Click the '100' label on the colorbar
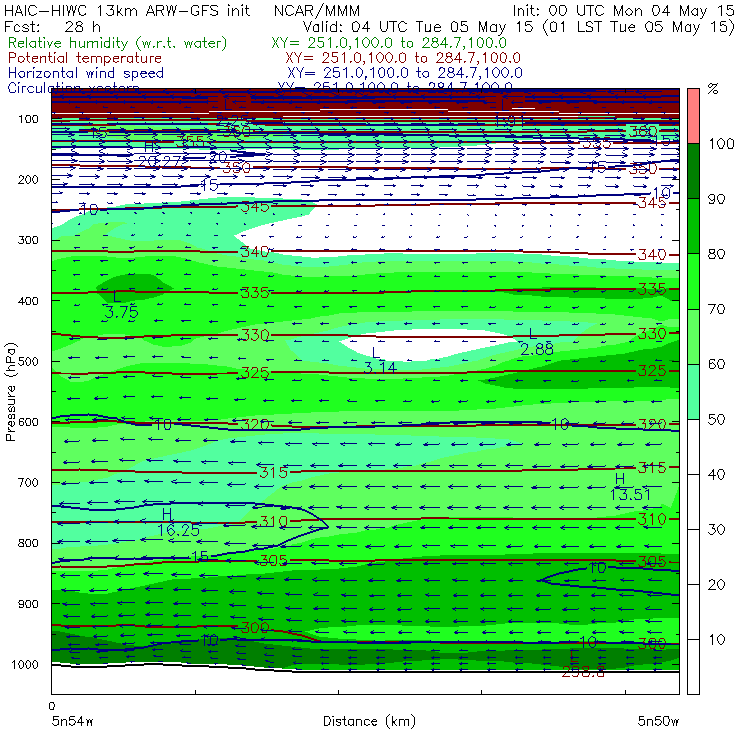Viewport: 740px width, 740px height. (x=721, y=143)
